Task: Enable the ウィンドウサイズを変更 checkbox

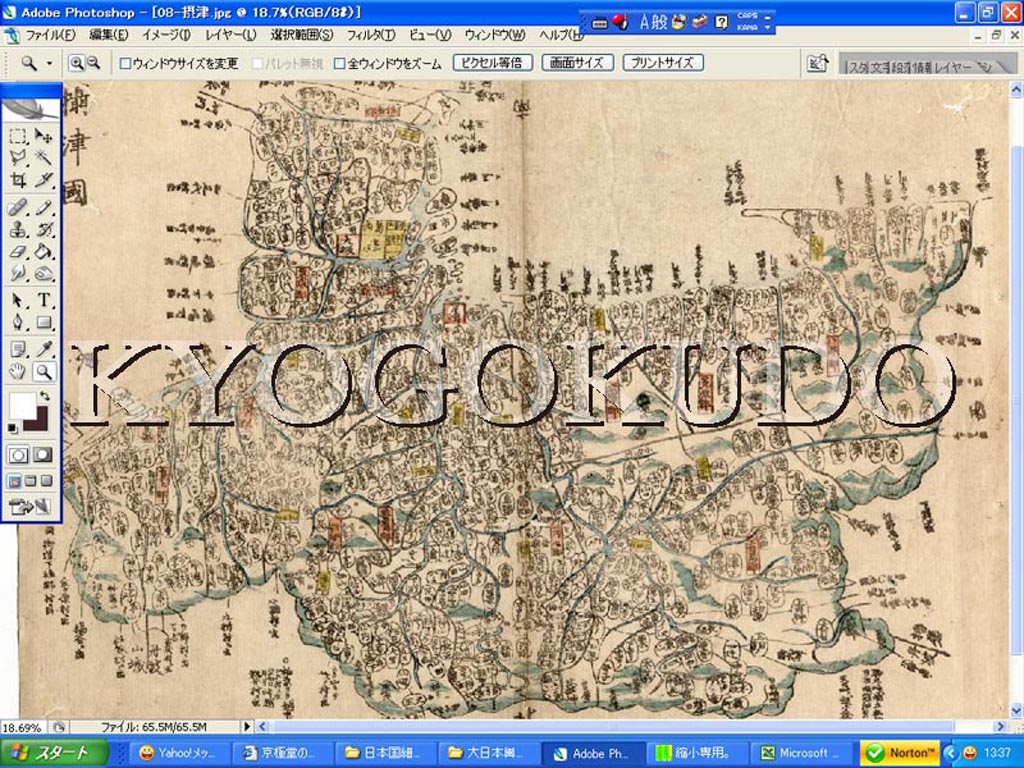Action: [125, 64]
